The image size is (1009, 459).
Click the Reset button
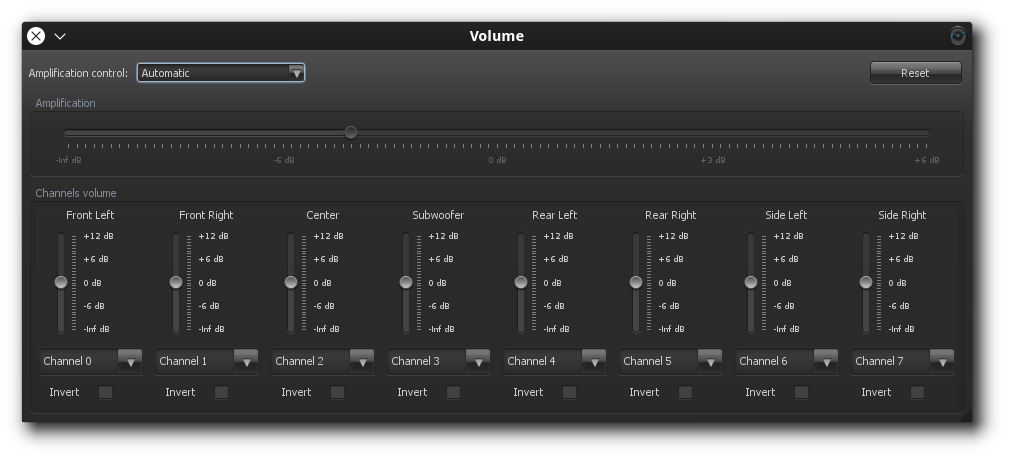[x=915, y=73]
